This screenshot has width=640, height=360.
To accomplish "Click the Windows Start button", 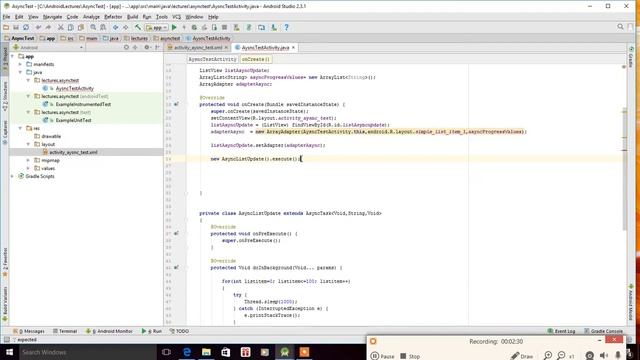I will click(x=9, y=352).
